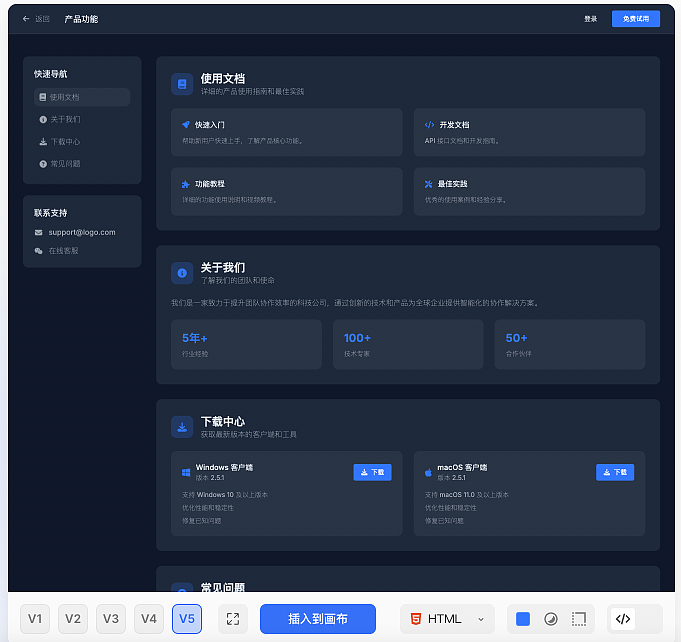Open the HTML format dropdown

click(447, 619)
